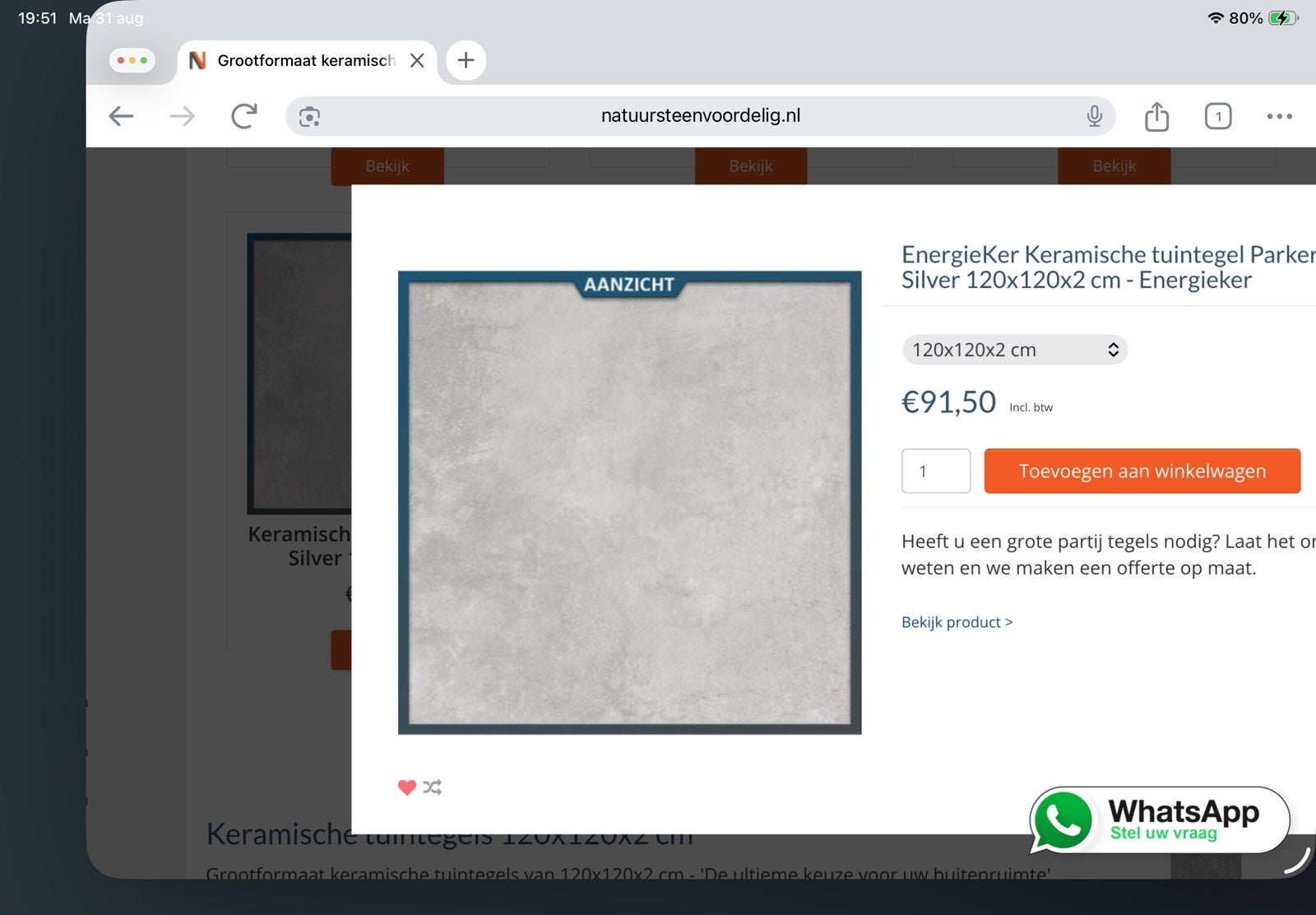This screenshot has width=1316, height=915.
Task: Click the middle Bekijk button behind the popup
Action: (x=751, y=165)
